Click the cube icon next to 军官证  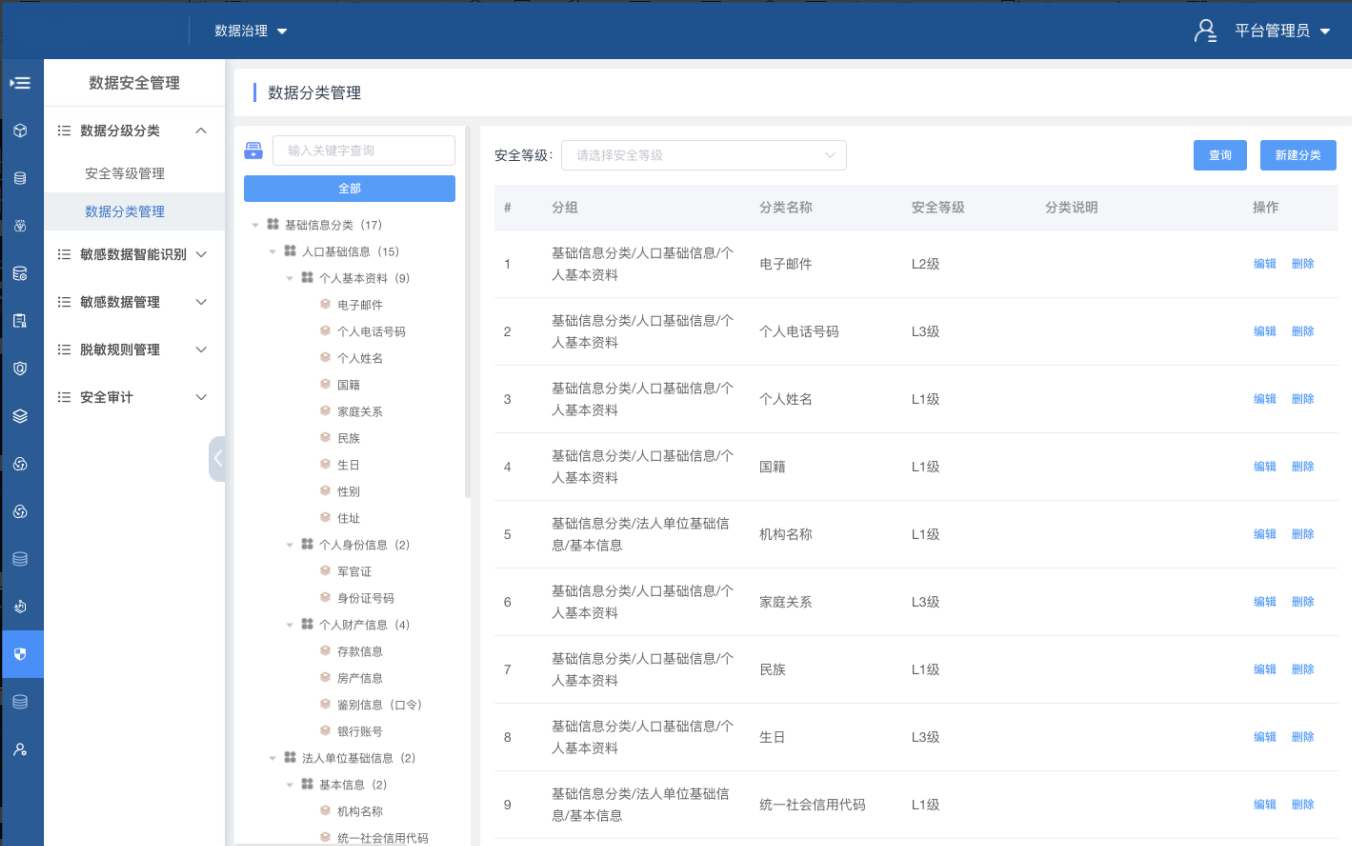[325, 571]
